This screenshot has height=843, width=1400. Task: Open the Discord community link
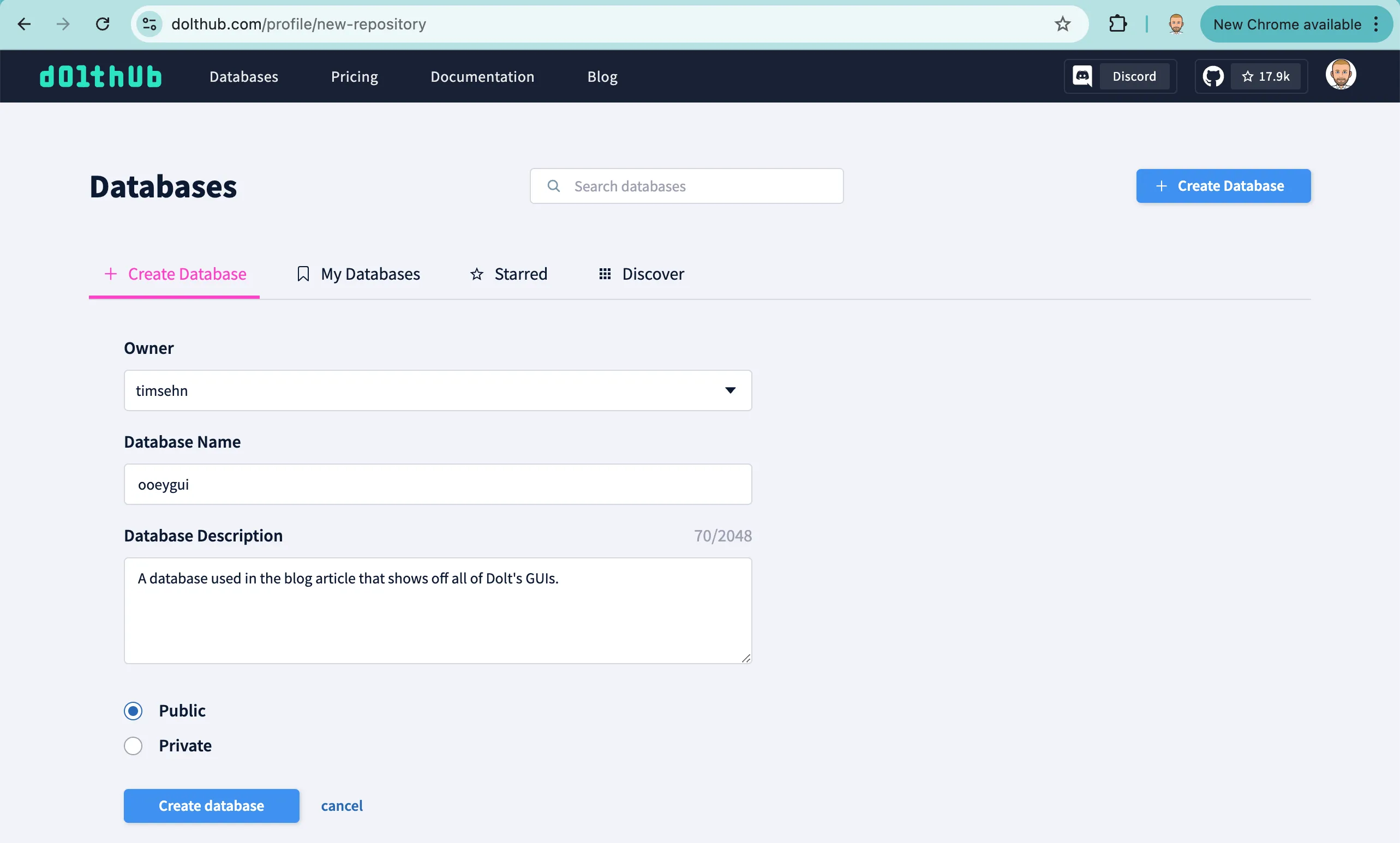[x=1119, y=76]
